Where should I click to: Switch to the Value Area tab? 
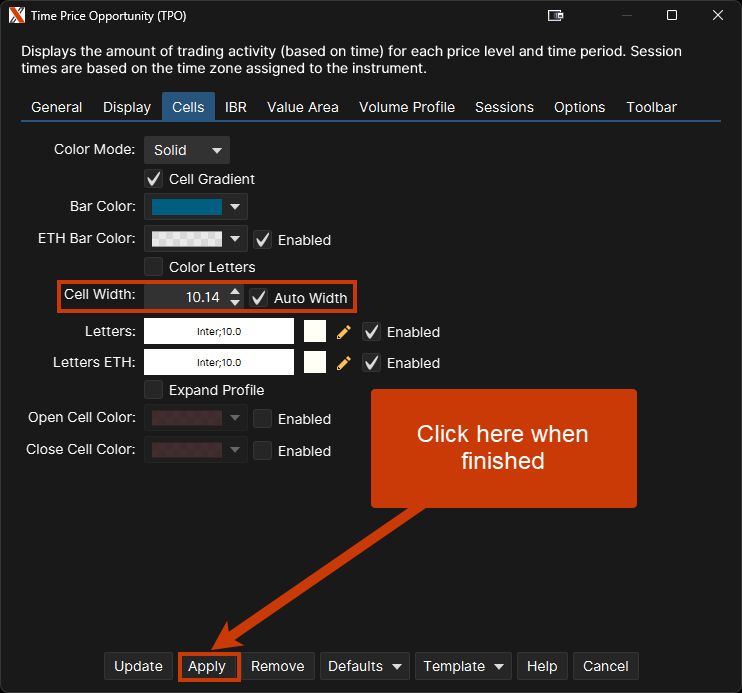click(302, 107)
